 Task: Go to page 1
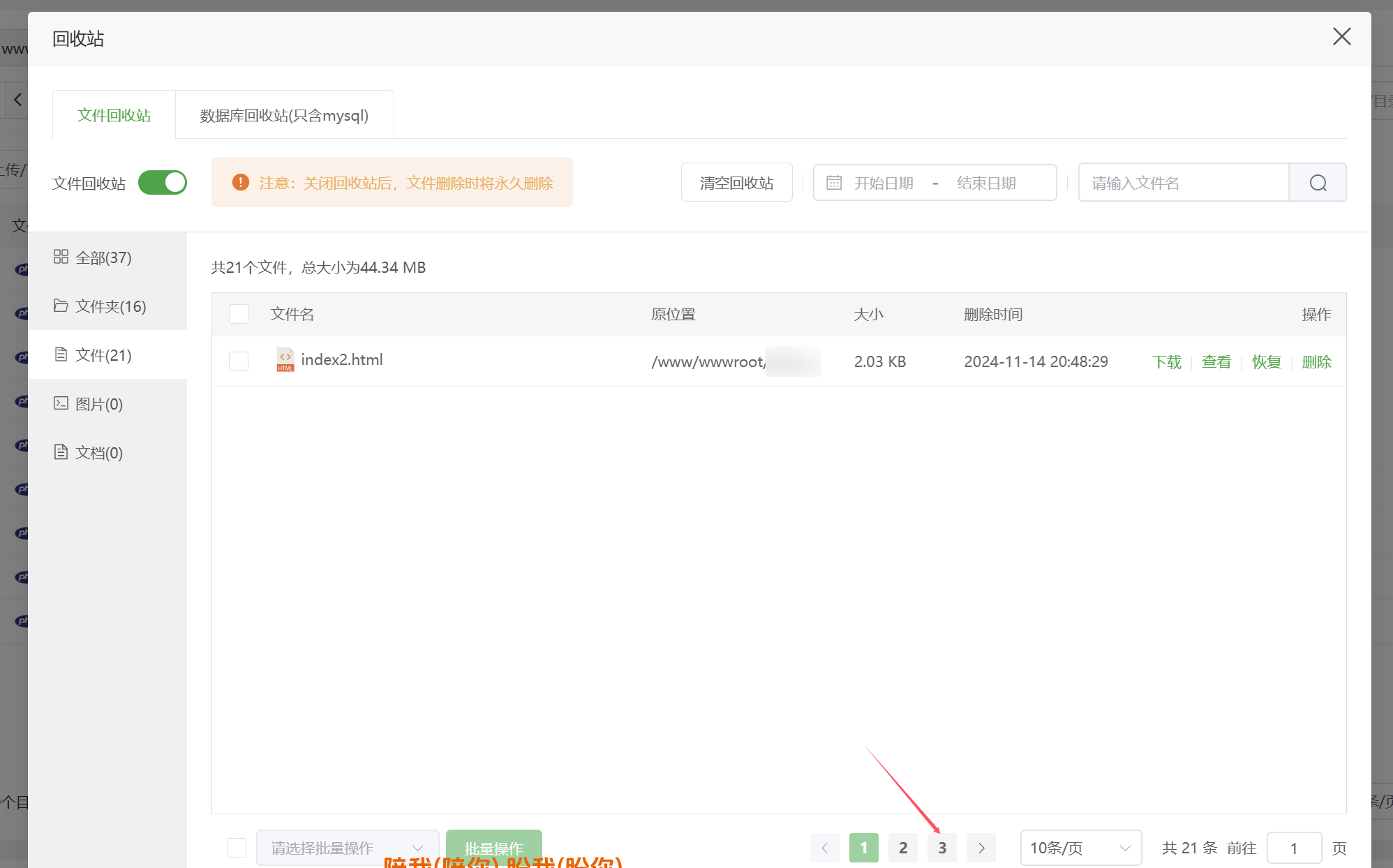tap(864, 848)
